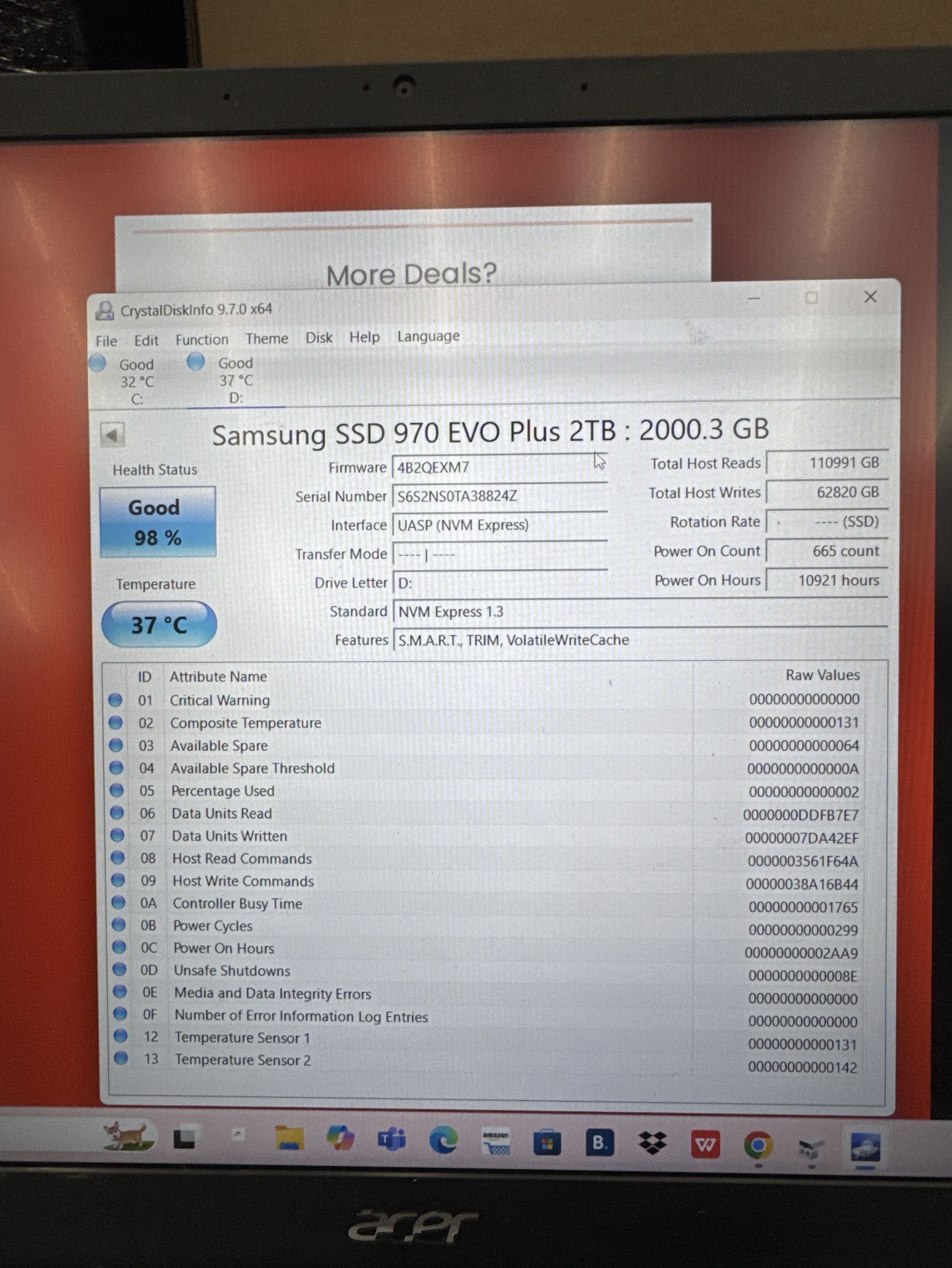
Task: Open the File menu
Action: point(107,341)
